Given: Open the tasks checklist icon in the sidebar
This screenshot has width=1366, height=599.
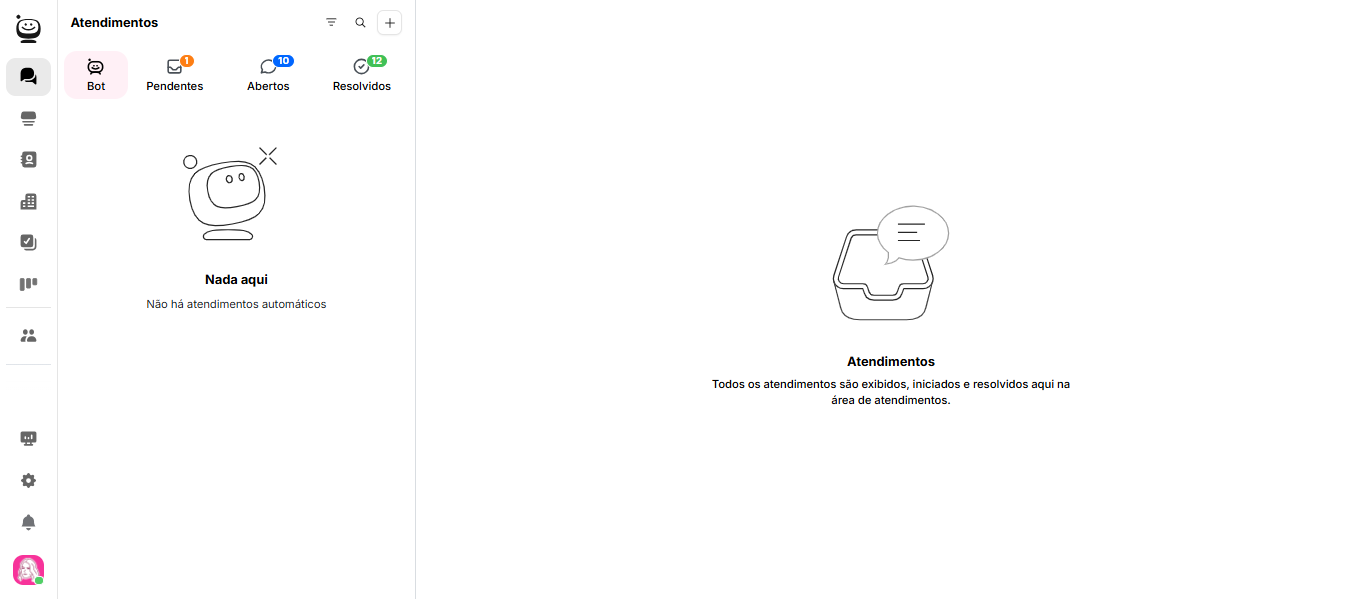Looking at the screenshot, I should click(x=28, y=243).
